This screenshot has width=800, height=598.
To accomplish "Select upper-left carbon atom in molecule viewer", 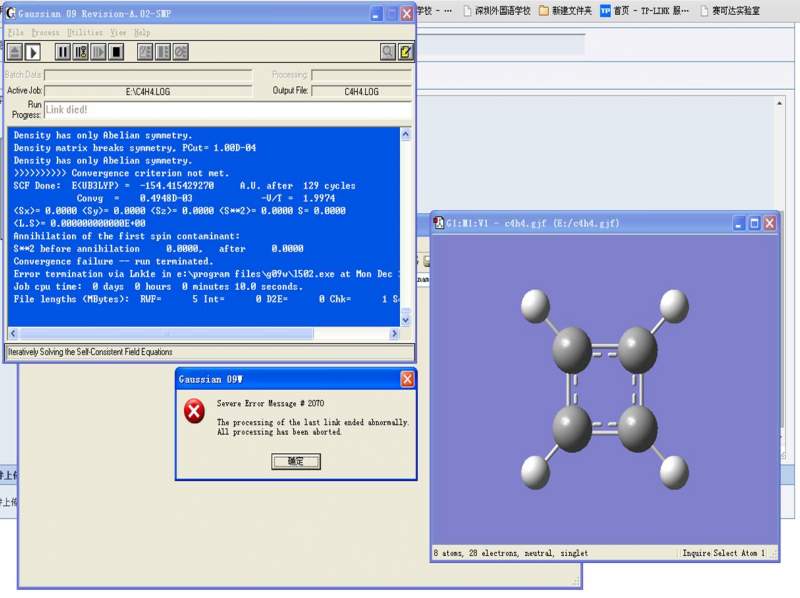I will [573, 349].
